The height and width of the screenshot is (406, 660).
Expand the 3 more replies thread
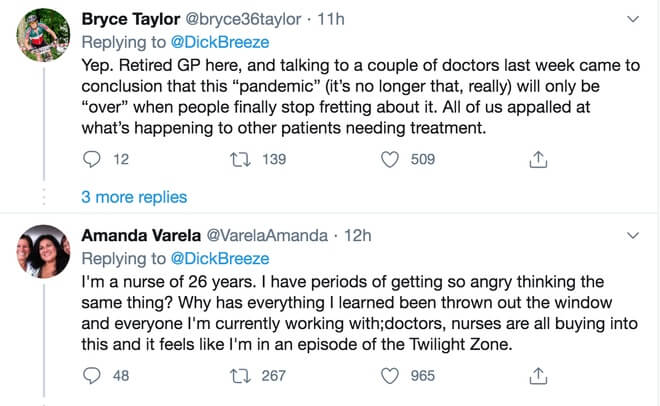click(134, 197)
